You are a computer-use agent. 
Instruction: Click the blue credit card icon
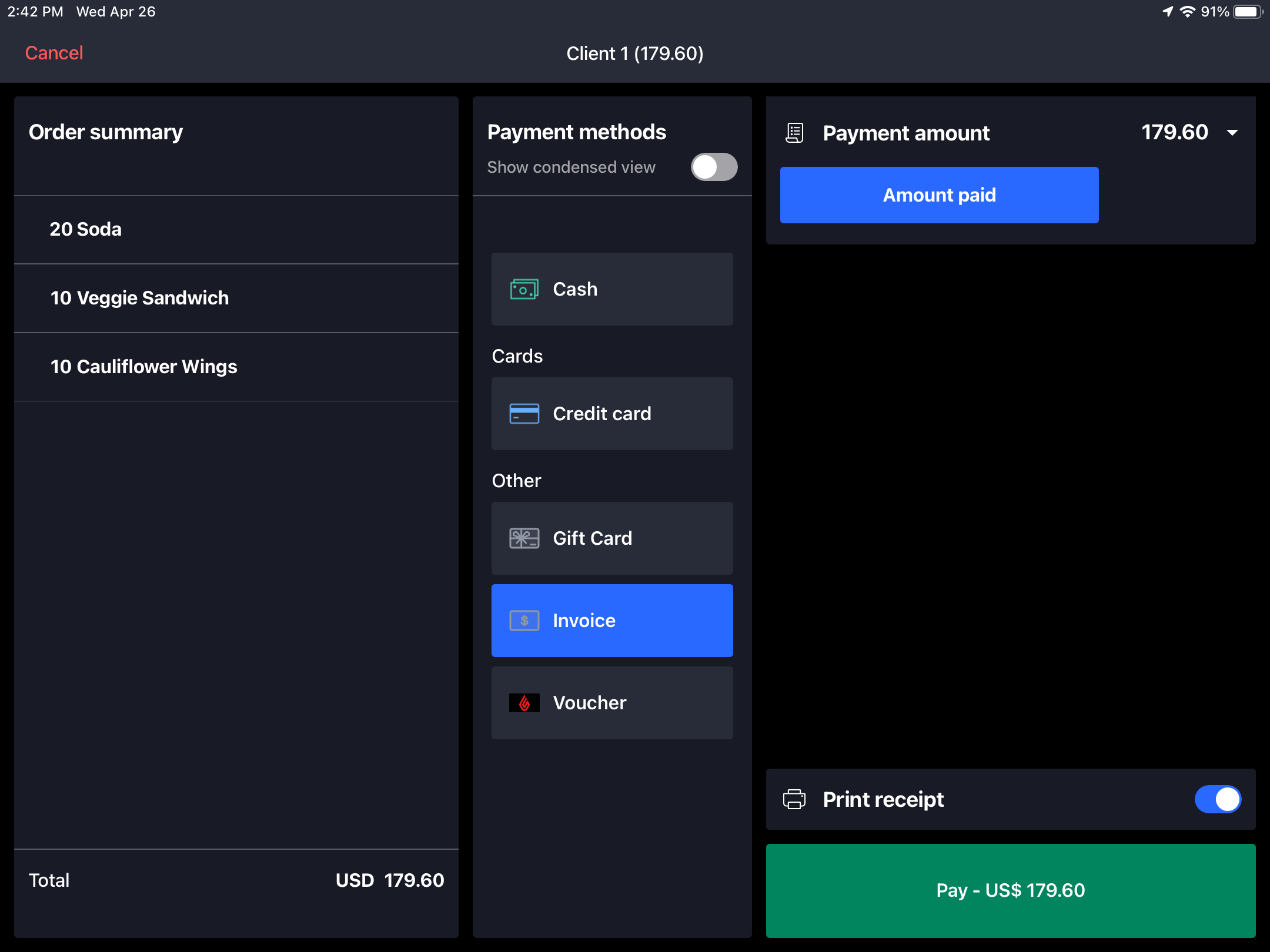[x=524, y=414]
